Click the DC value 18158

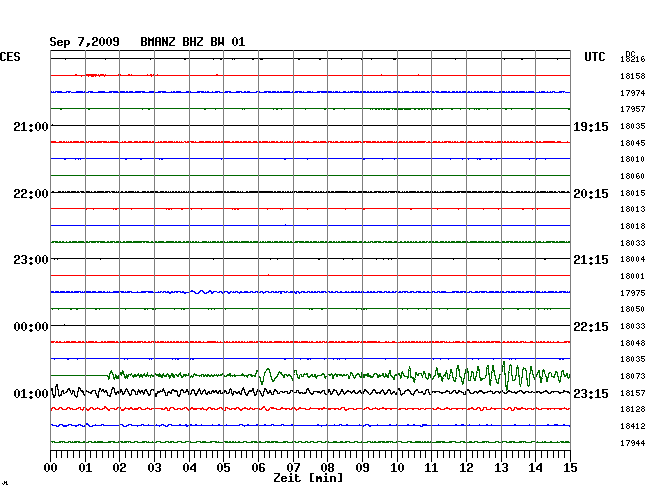(x=633, y=76)
